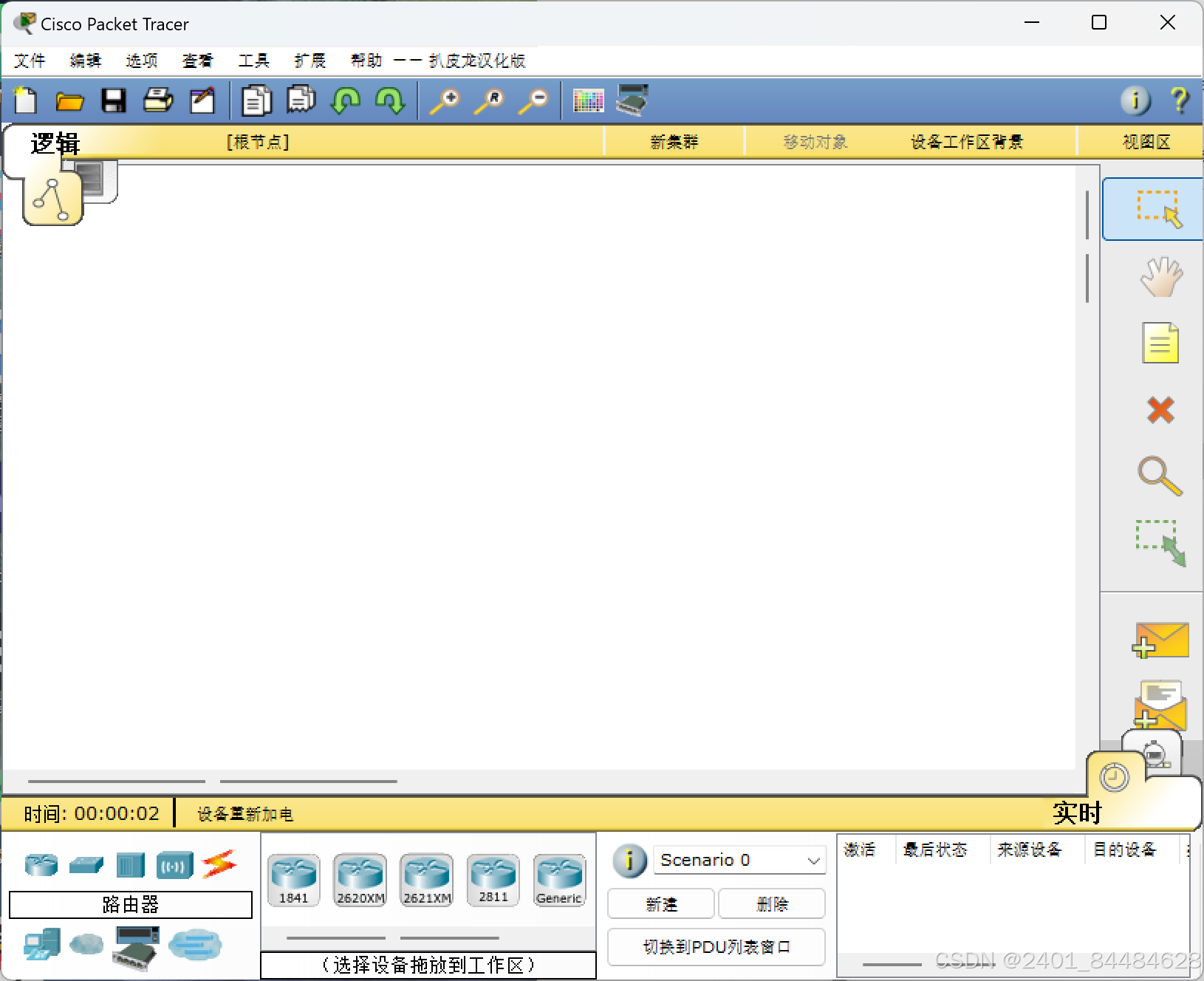Viewport: 1204px width, 981px height.
Task: Open the 文件 menu
Action: click(x=30, y=61)
